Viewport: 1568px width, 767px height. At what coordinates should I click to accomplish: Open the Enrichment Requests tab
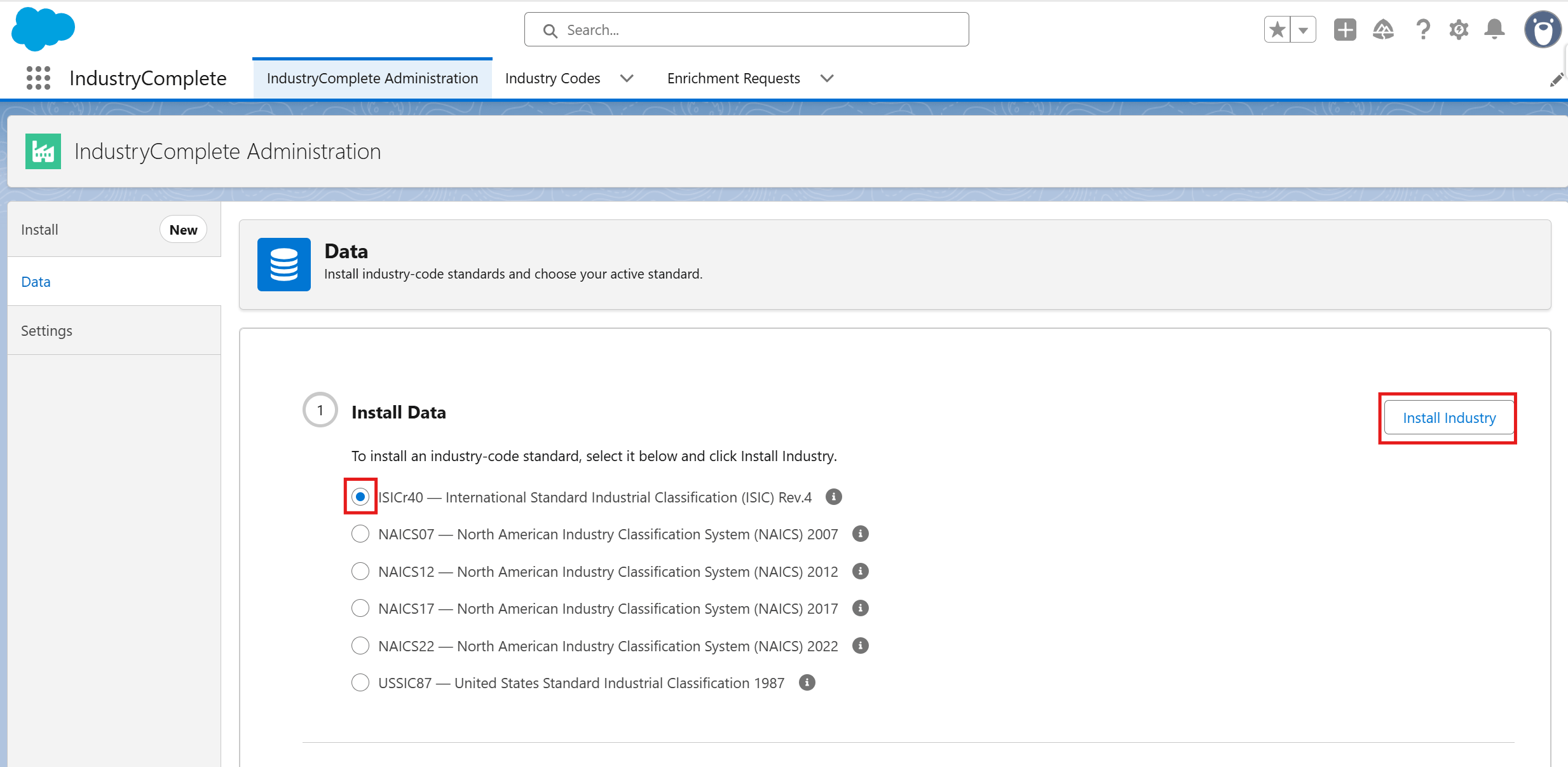click(733, 78)
